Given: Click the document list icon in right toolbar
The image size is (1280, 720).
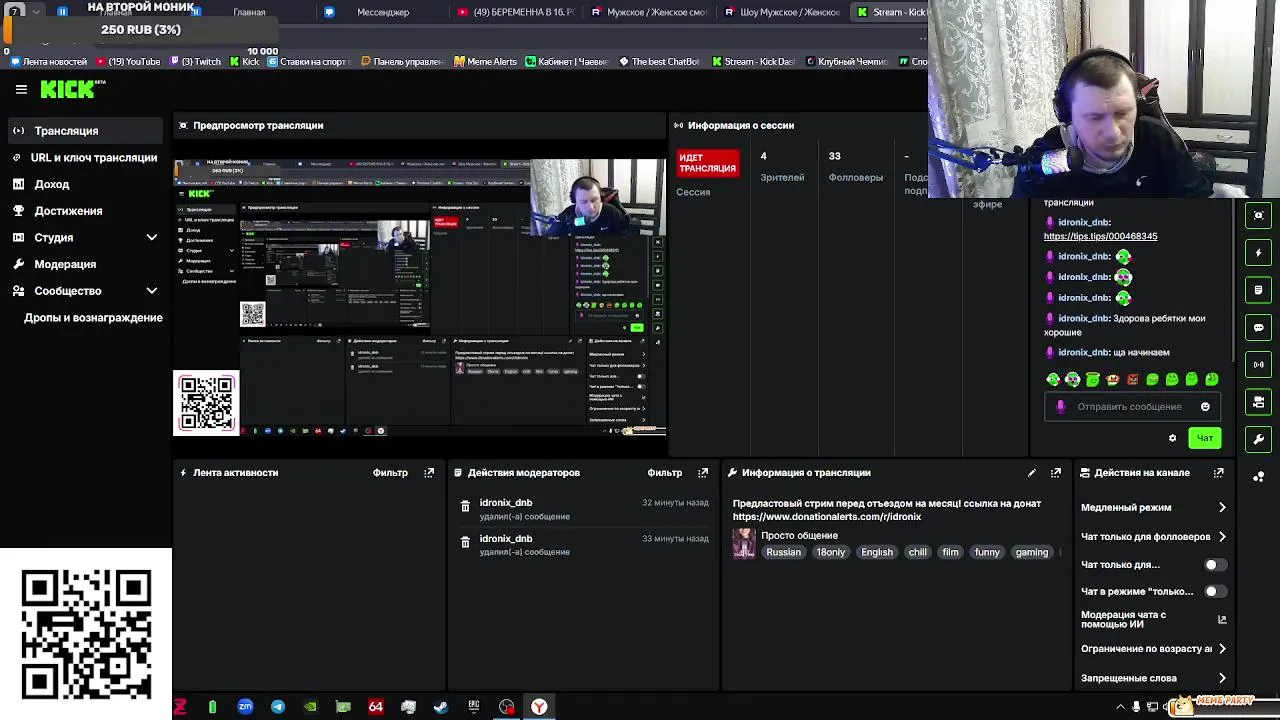Looking at the screenshot, I should [1259, 290].
